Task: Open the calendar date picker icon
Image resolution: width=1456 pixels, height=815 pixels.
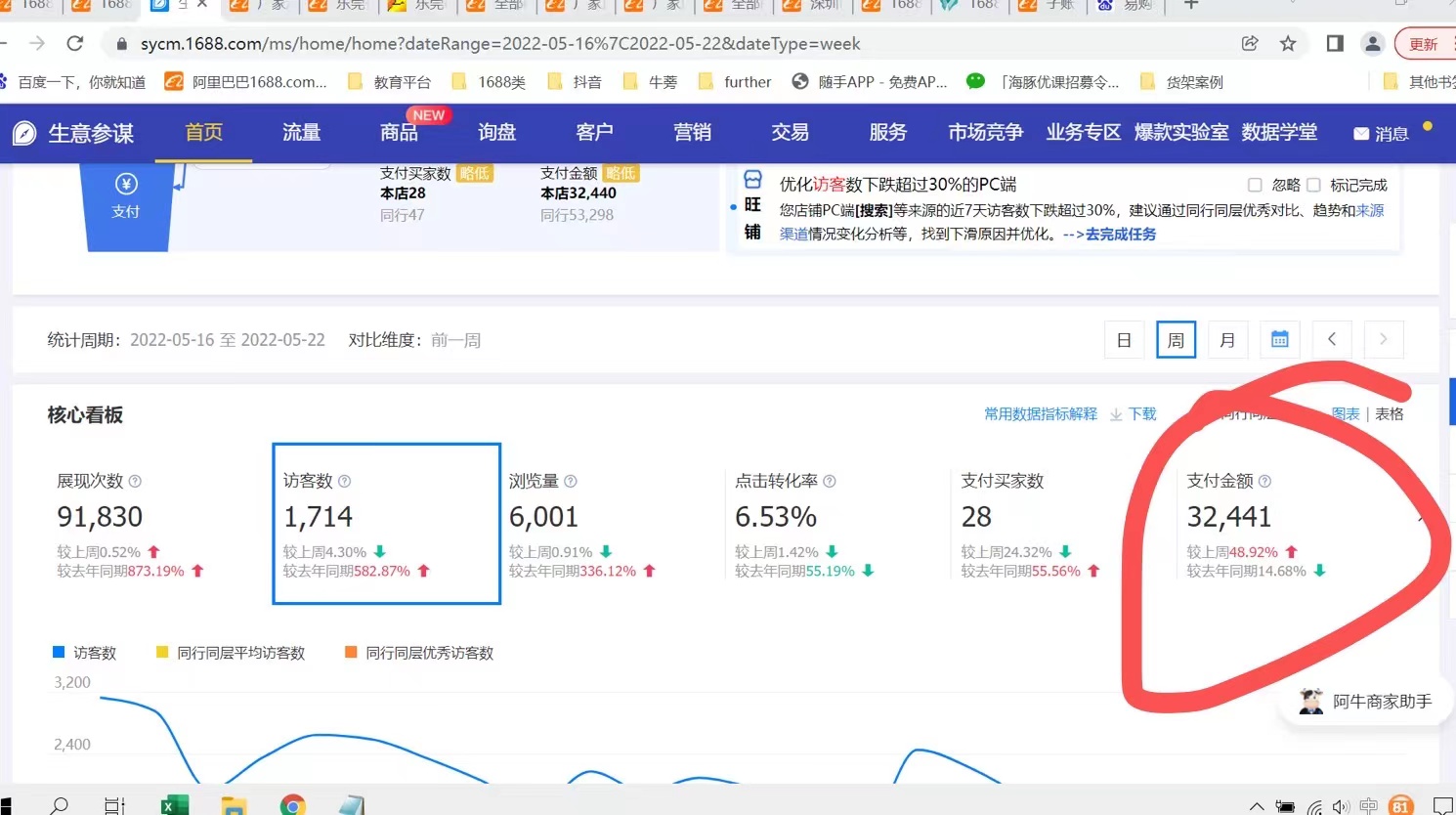Action: 1279,340
